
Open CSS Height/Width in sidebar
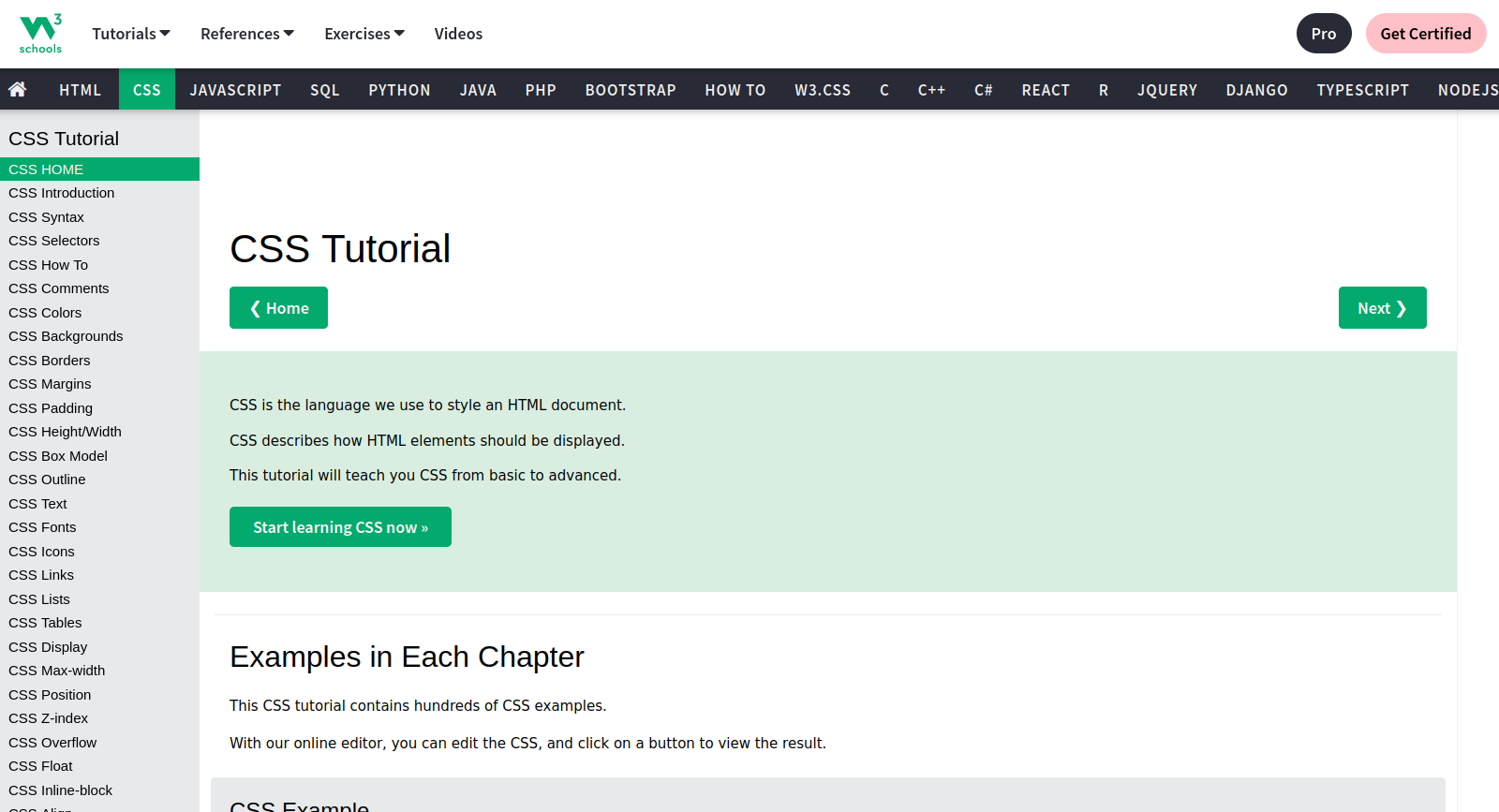[x=99, y=432]
